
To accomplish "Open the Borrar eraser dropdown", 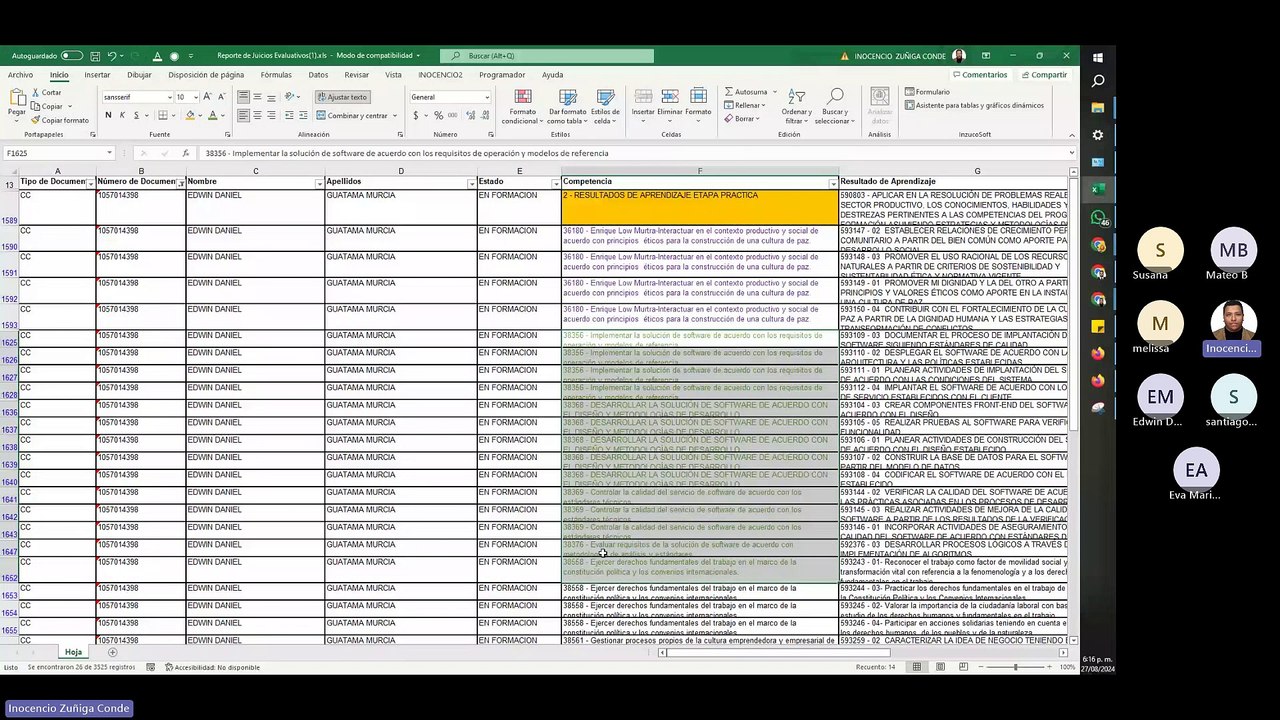I will pyautogui.click(x=742, y=119).
